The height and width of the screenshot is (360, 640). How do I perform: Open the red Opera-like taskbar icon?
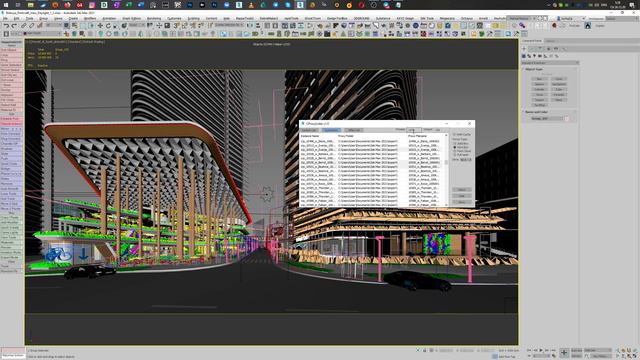click(x=361, y=5)
